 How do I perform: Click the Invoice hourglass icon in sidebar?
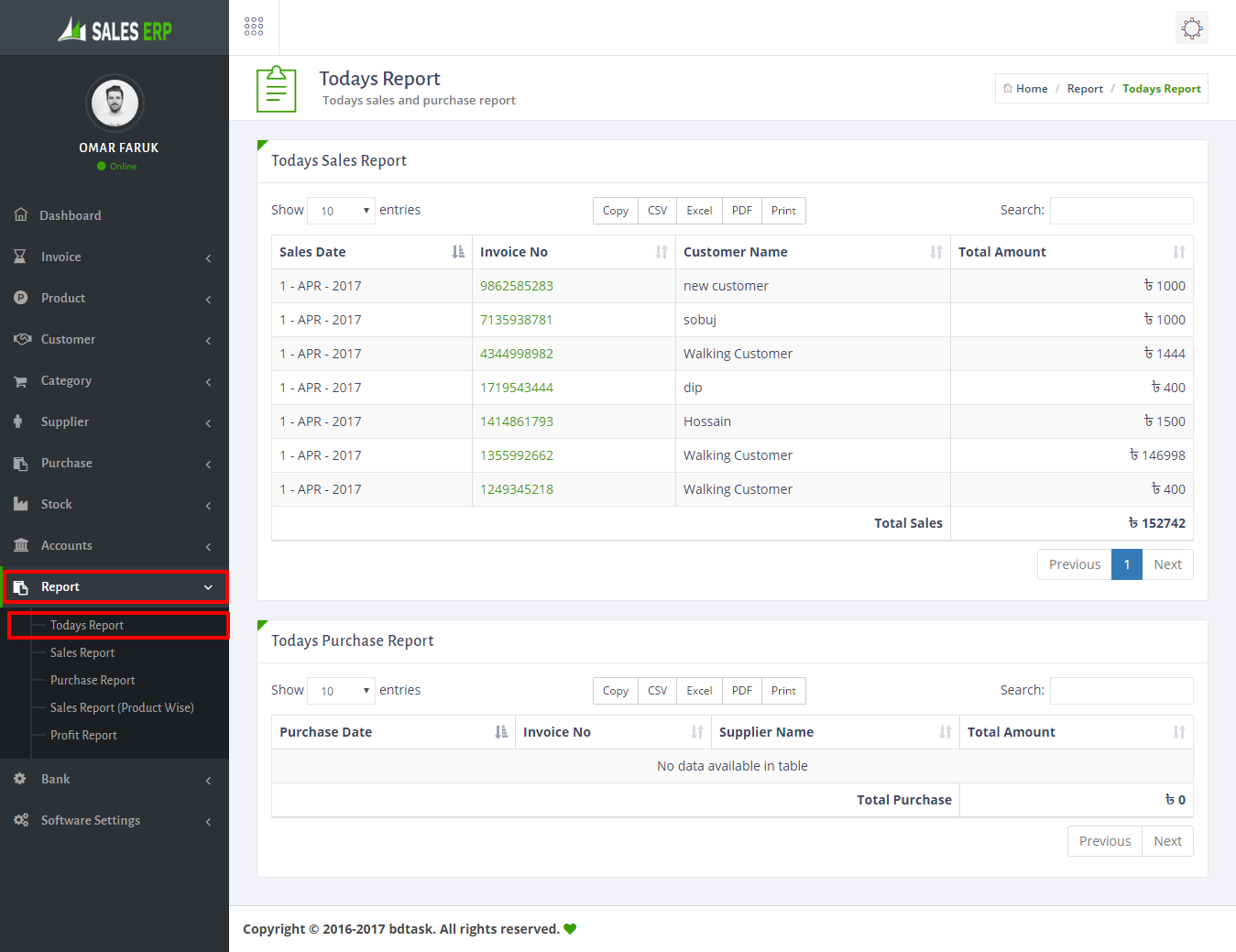[20, 257]
